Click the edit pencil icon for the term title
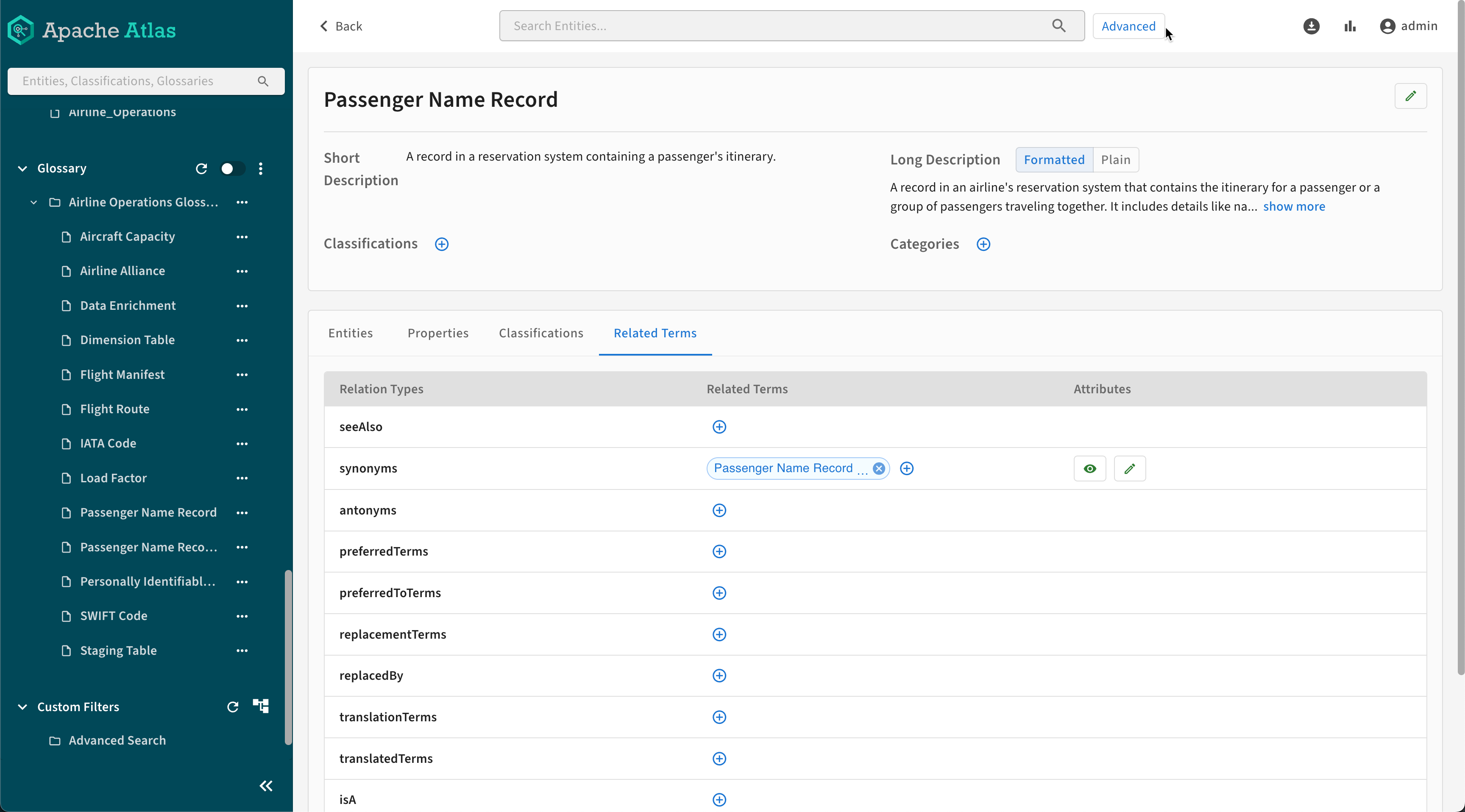The height and width of the screenshot is (812, 1465). click(x=1410, y=96)
